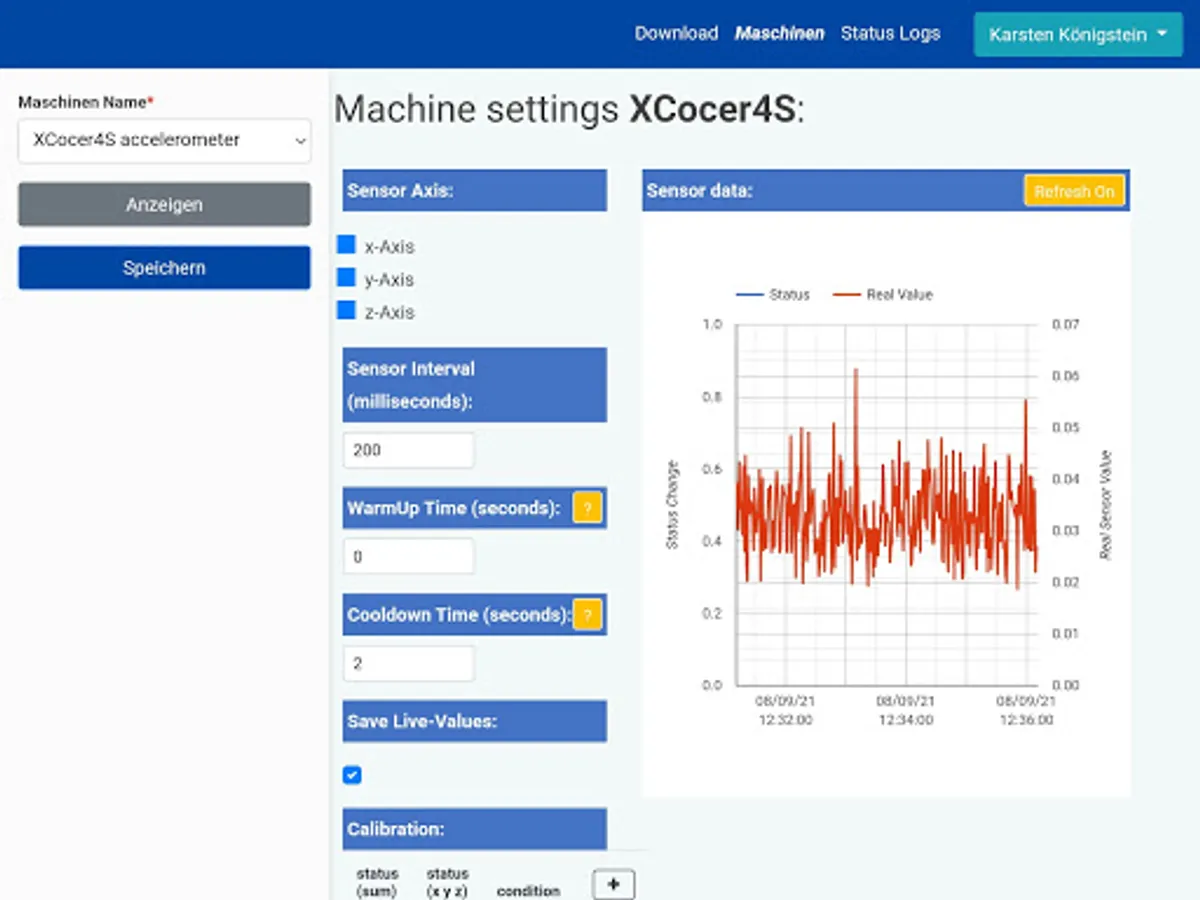1200x900 pixels.
Task: Click the WarmUp Time help question-mark icon
Action: (587, 508)
